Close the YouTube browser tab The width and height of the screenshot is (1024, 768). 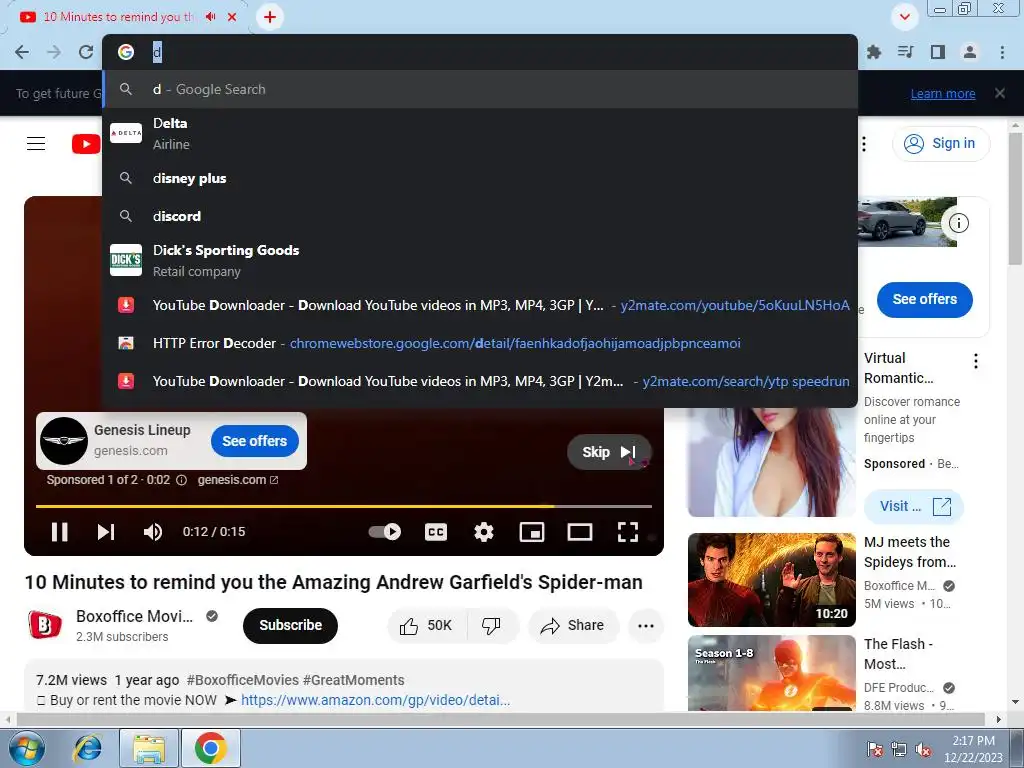click(x=232, y=17)
